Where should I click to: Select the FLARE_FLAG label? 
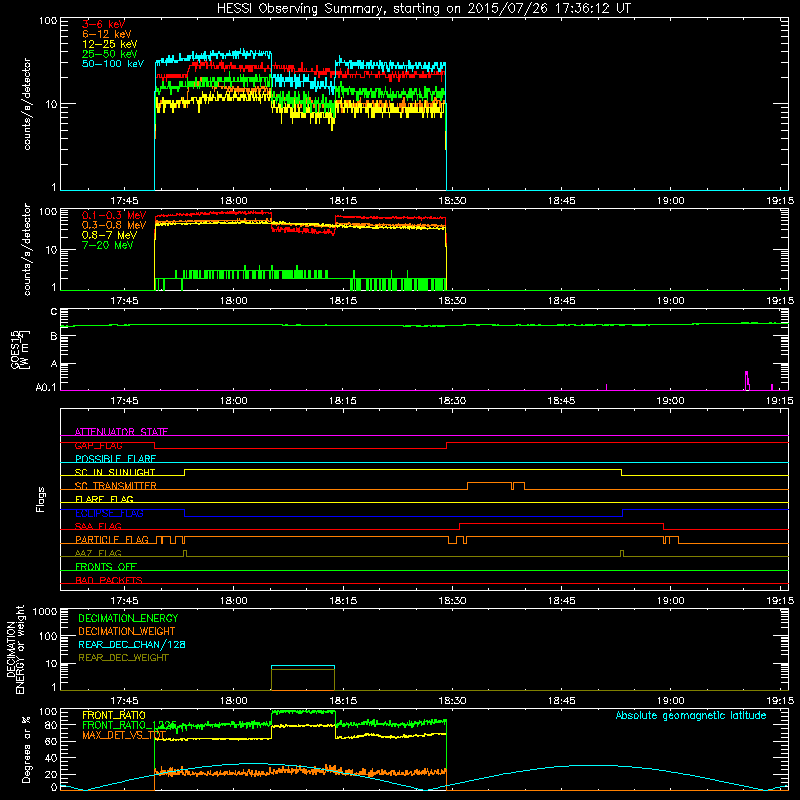[x=104, y=499]
